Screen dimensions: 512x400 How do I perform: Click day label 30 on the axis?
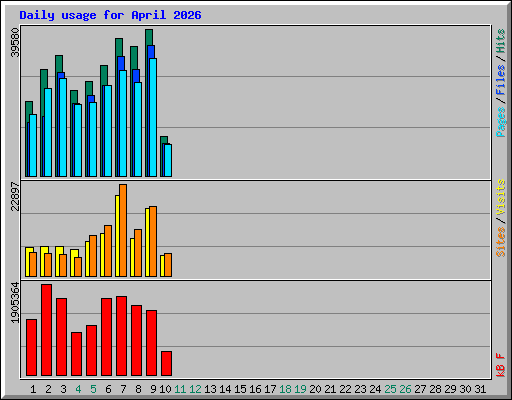[x=465, y=389]
